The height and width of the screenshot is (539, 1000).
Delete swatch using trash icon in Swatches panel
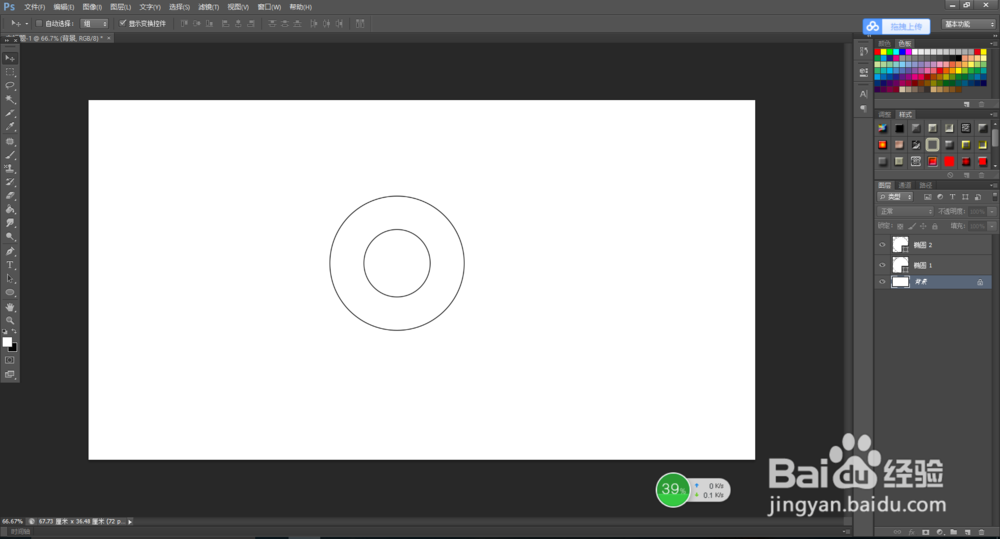pos(982,104)
